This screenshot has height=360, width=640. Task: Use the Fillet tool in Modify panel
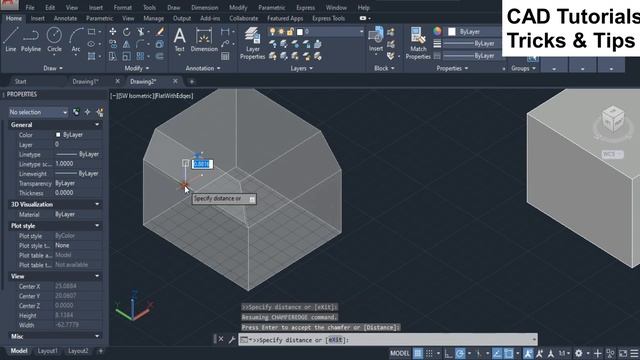point(140,44)
